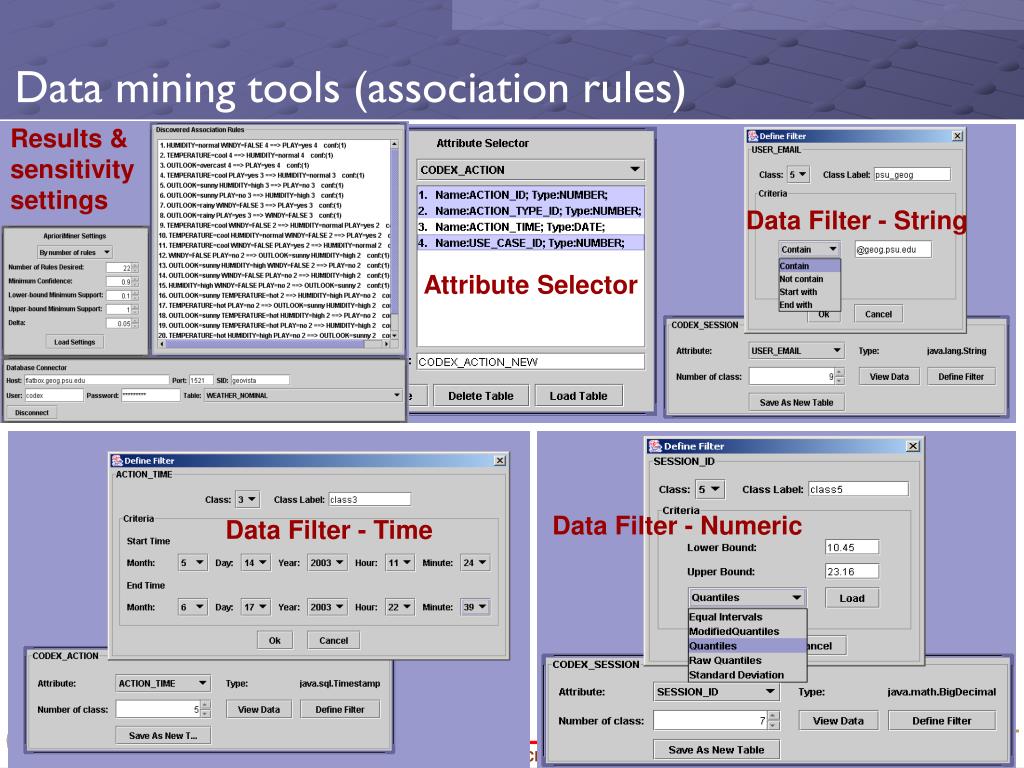Select 'Start with' in the criteria list
The height and width of the screenshot is (768, 1024).
809,292
